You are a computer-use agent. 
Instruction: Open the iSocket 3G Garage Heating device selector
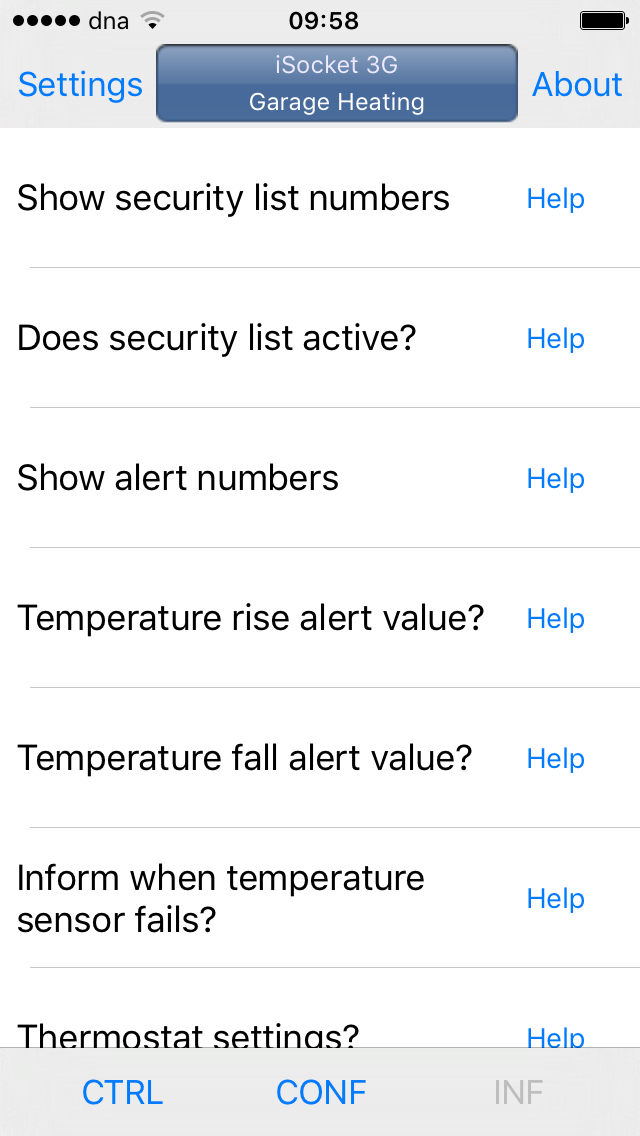(336, 84)
